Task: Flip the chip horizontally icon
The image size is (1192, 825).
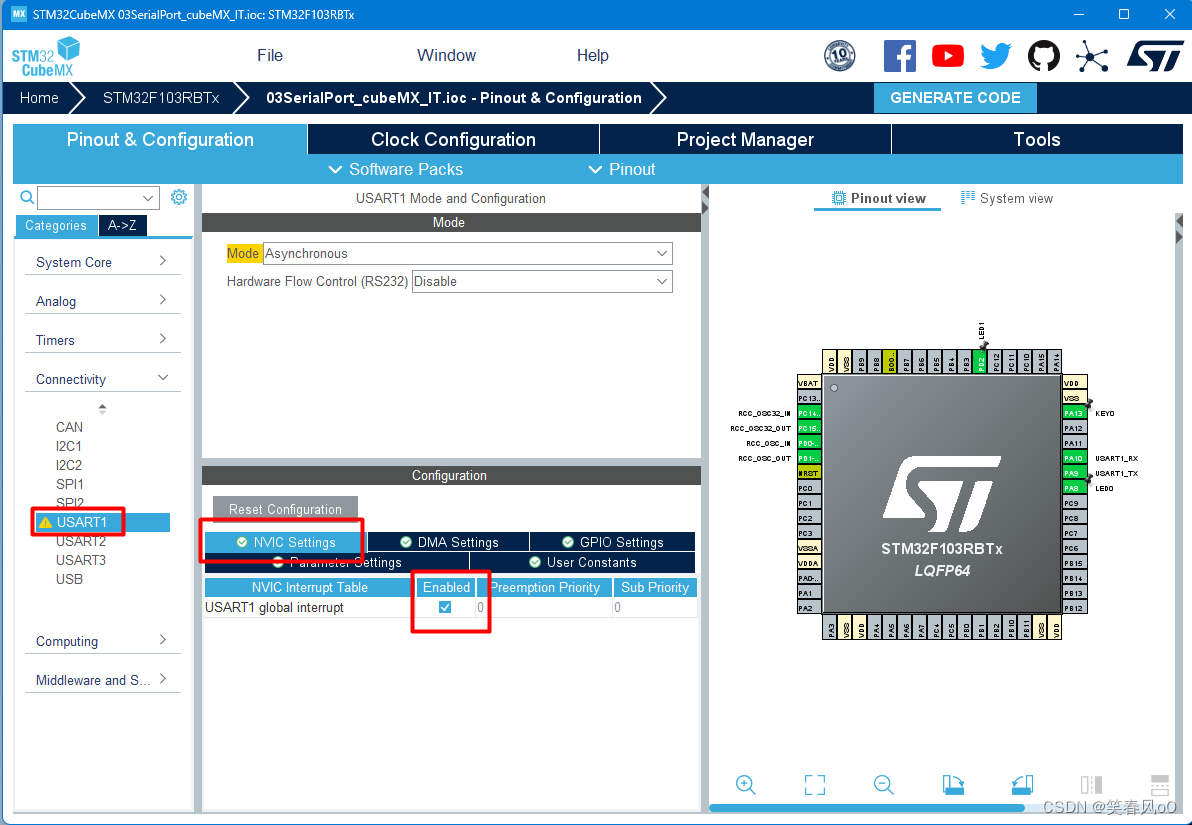Action: [x=1091, y=785]
